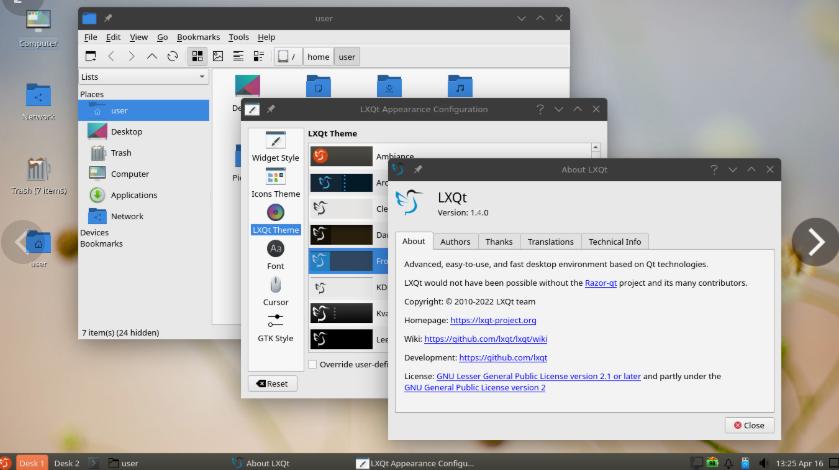
Task: Switch to the Translations tab
Action: [x=551, y=241]
